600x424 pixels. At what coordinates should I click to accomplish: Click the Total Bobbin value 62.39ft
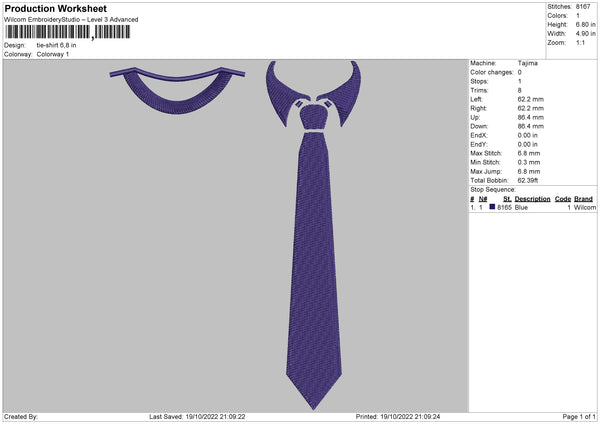click(x=528, y=181)
